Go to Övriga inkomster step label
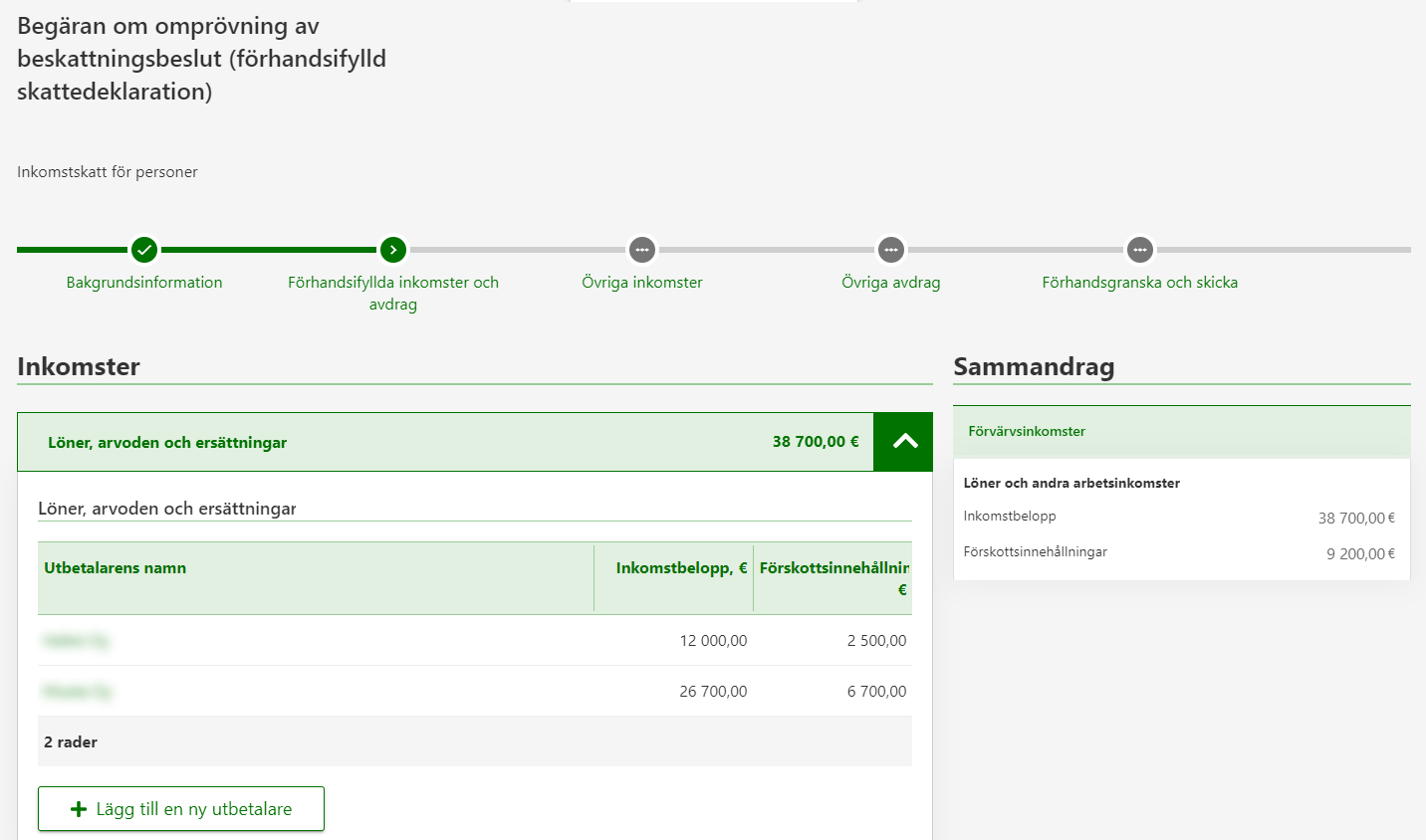This screenshot has width=1426, height=840. coord(642,283)
